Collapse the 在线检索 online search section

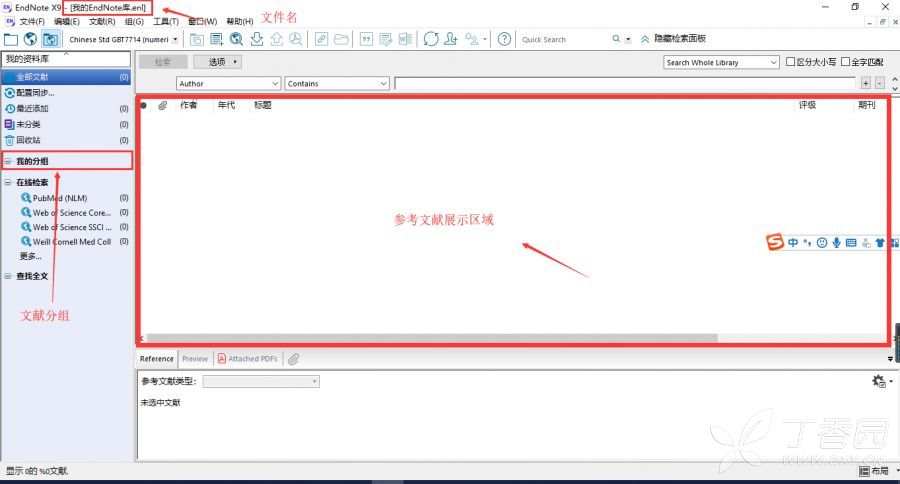click(x=8, y=182)
